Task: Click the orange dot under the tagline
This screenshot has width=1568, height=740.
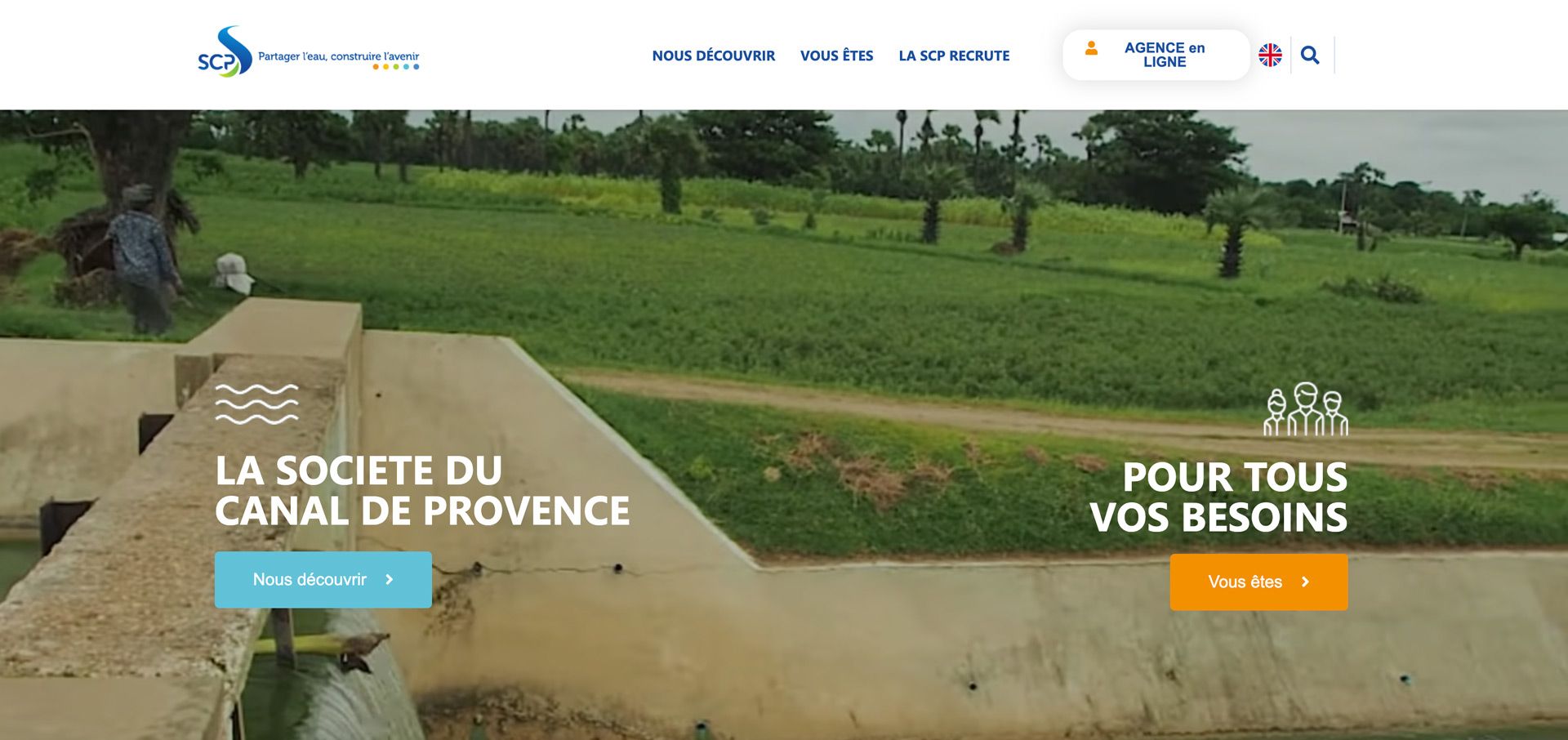Action: pos(376,67)
